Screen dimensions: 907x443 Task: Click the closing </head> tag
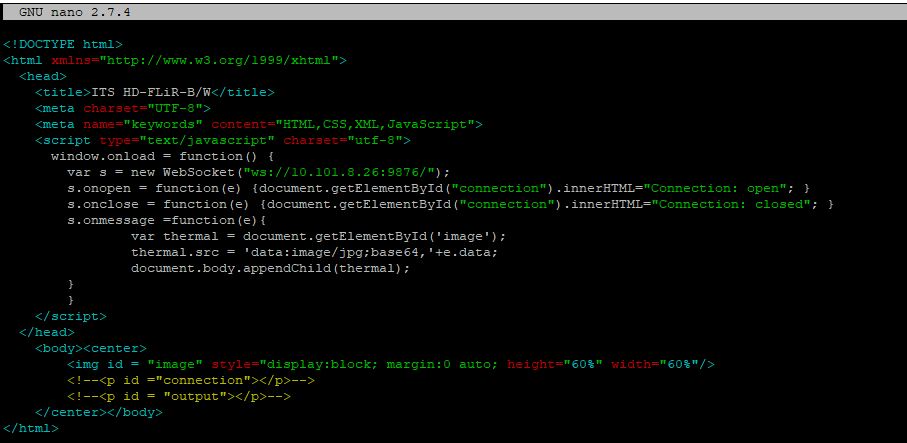coord(47,333)
